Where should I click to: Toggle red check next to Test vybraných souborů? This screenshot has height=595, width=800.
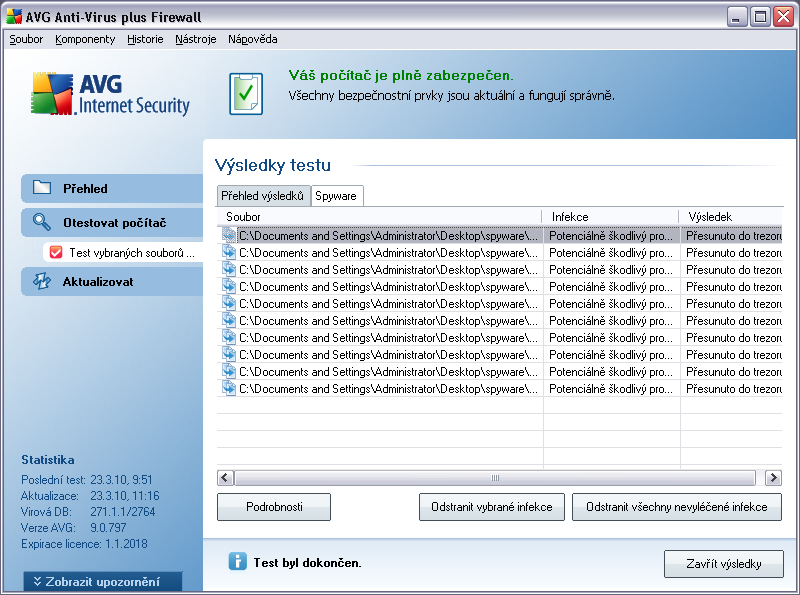(56, 252)
